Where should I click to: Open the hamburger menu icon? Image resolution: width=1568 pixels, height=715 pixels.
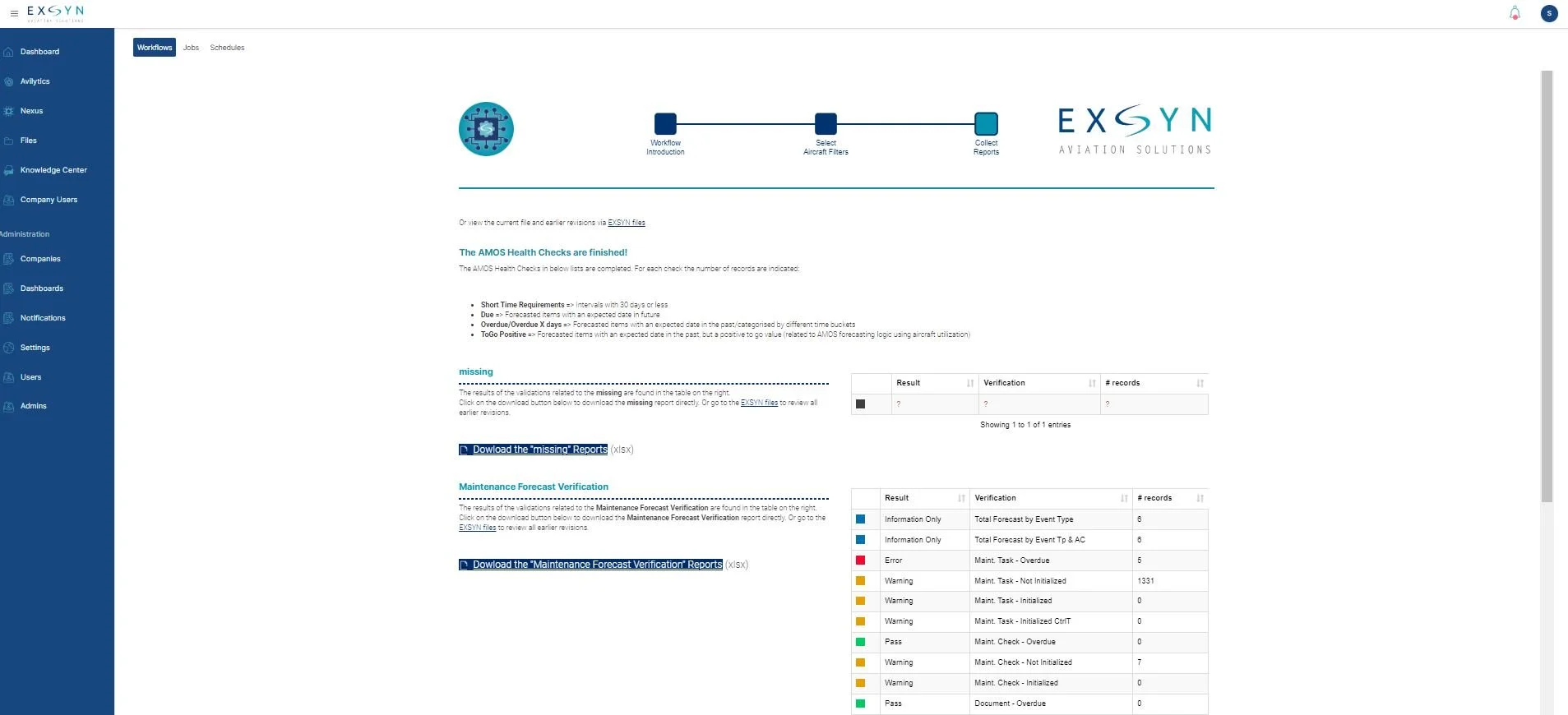14,14
